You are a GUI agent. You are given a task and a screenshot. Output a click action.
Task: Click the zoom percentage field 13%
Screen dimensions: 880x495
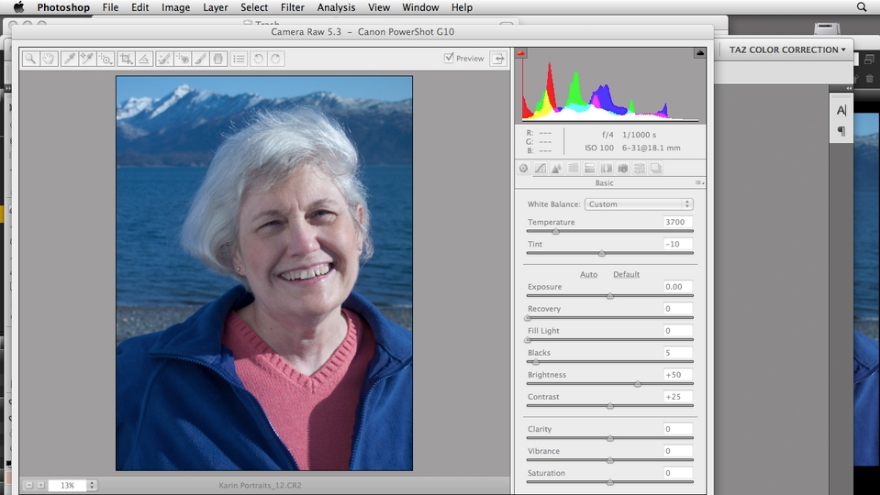pos(67,485)
